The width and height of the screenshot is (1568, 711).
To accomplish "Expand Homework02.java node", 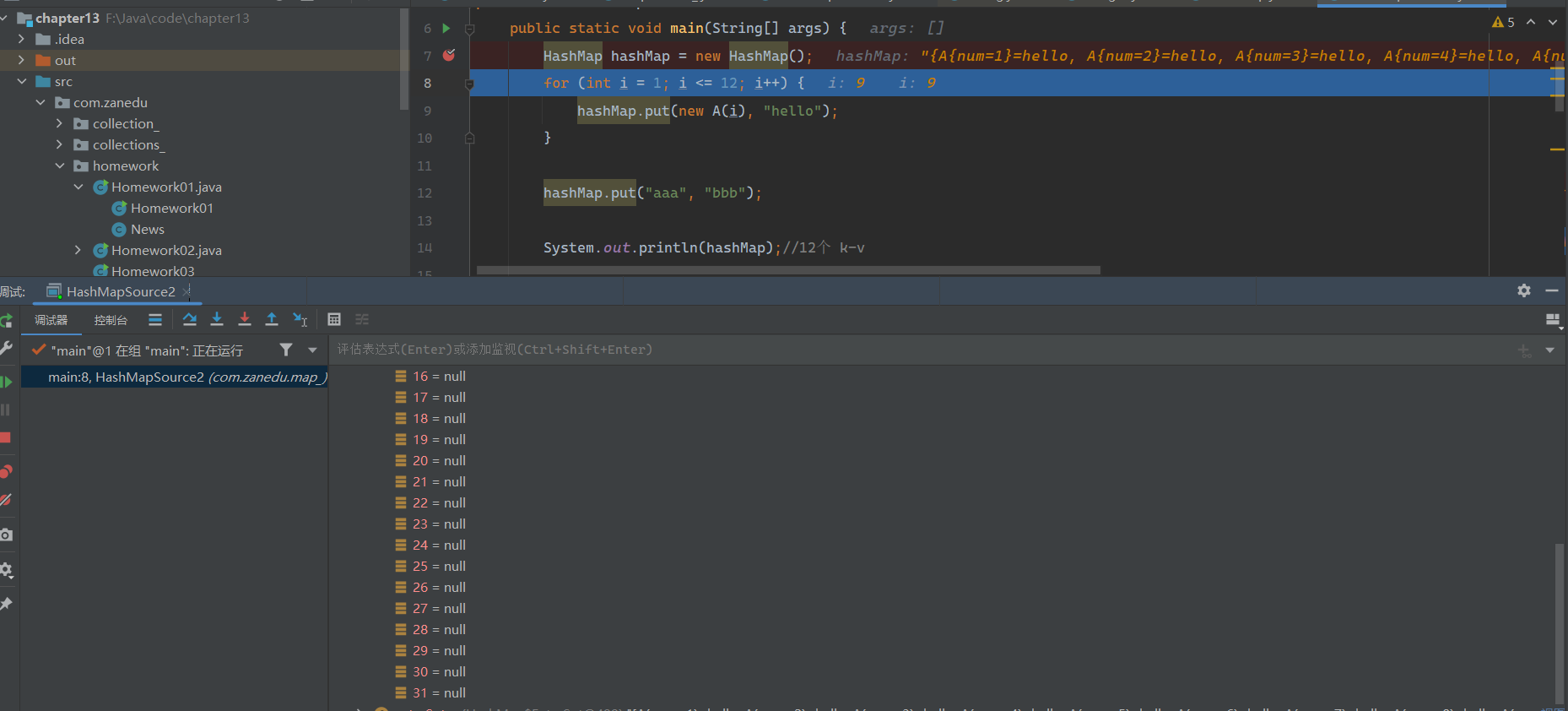I will click(78, 250).
